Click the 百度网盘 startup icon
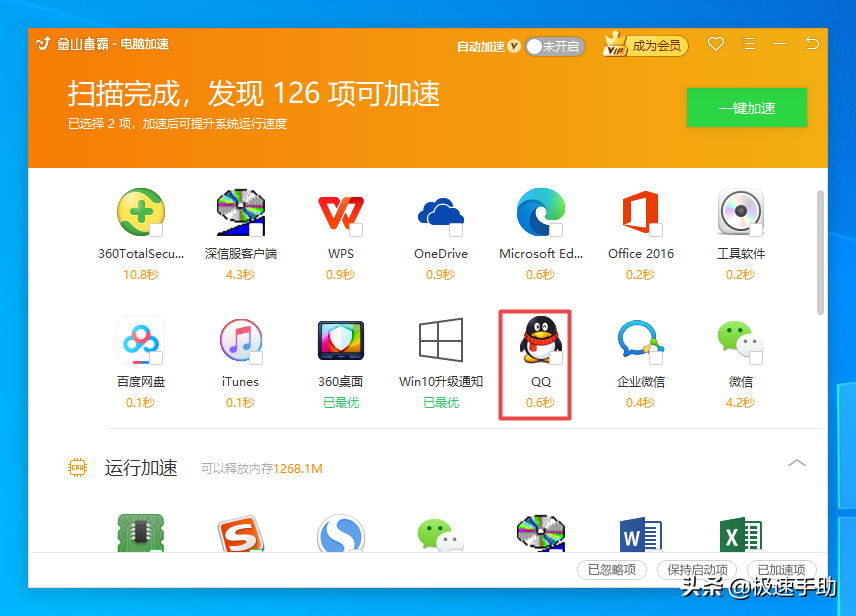This screenshot has height=616, width=856. [x=141, y=340]
